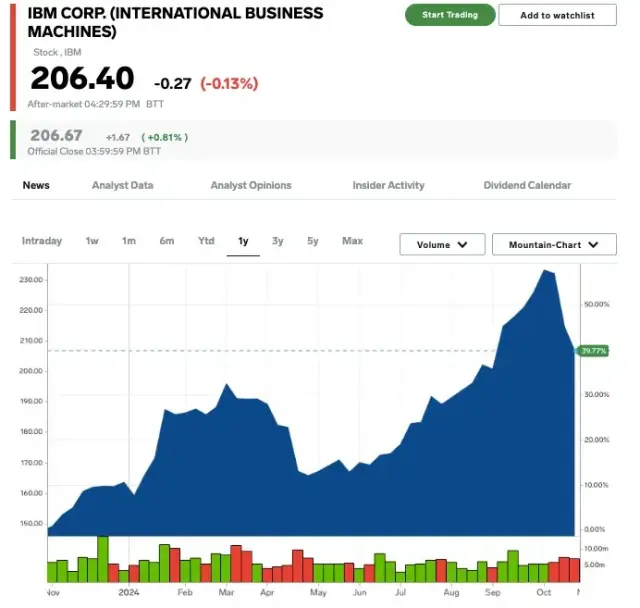The width and height of the screenshot is (640, 608).
Task: Open the Analyst Opinions tab
Action: 251,185
